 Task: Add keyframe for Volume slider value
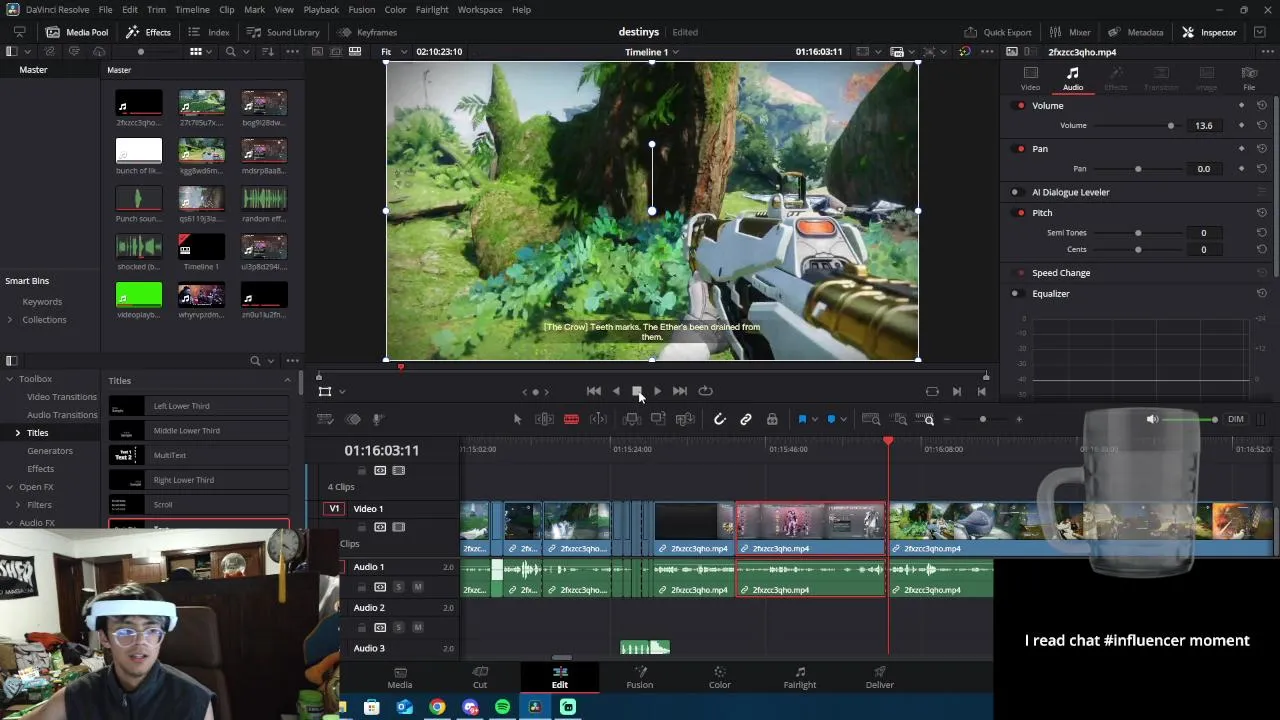click(x=1242, y=126)
